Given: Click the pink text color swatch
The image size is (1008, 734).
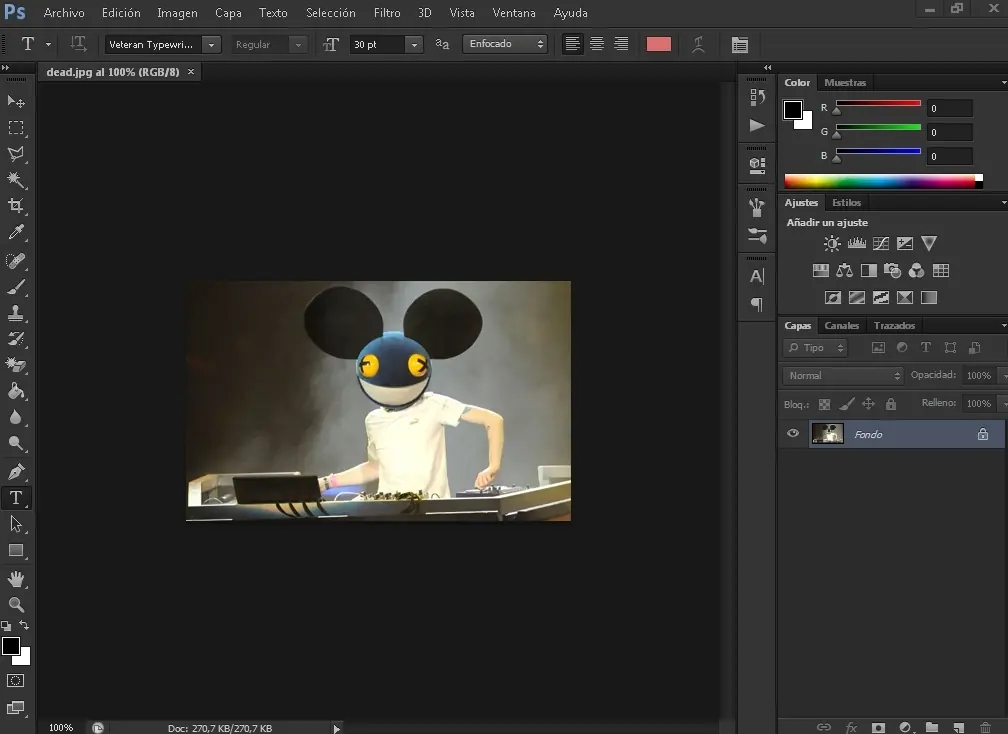Looking at the screenshot, I should pos(658,44).
